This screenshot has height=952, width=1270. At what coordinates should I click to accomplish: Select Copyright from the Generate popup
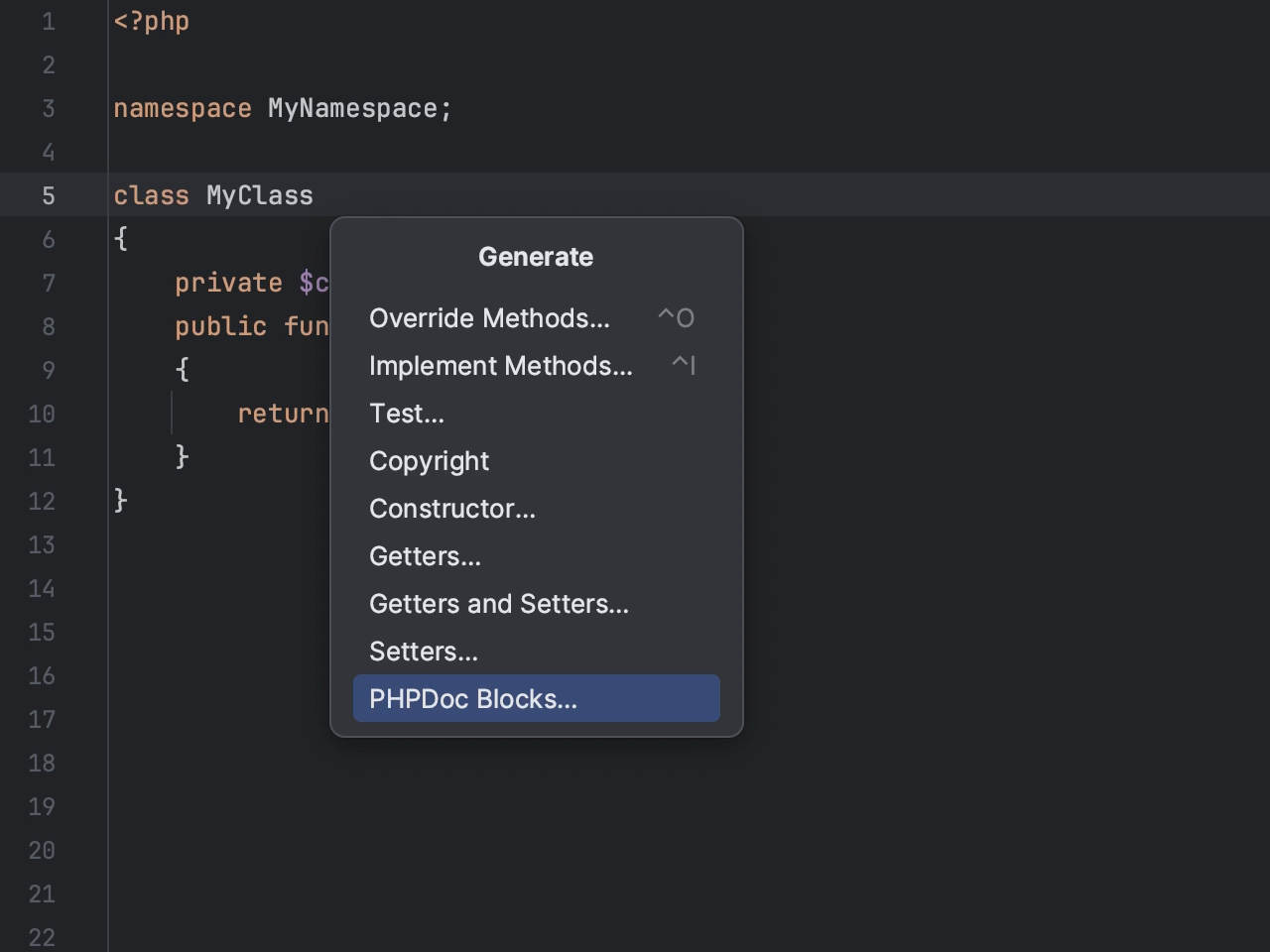429,460
